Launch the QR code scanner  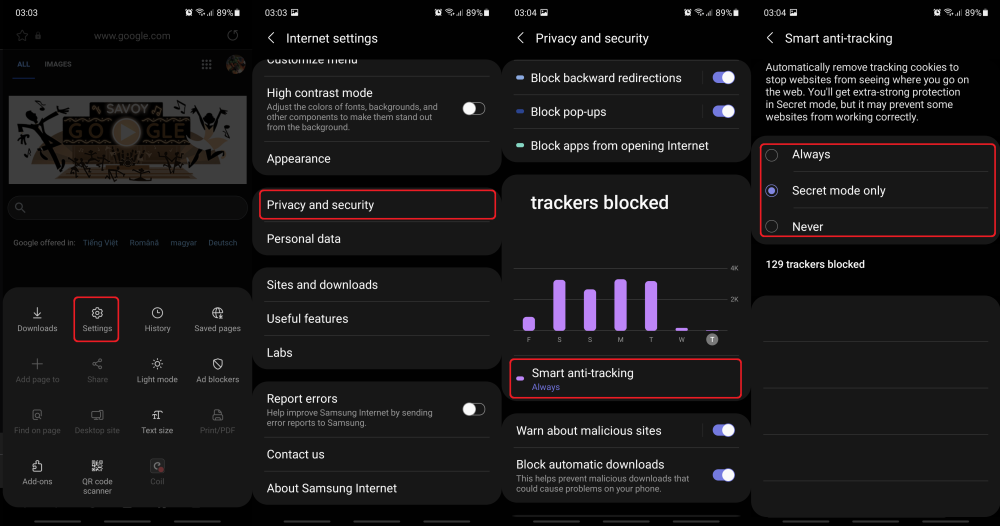97,476
